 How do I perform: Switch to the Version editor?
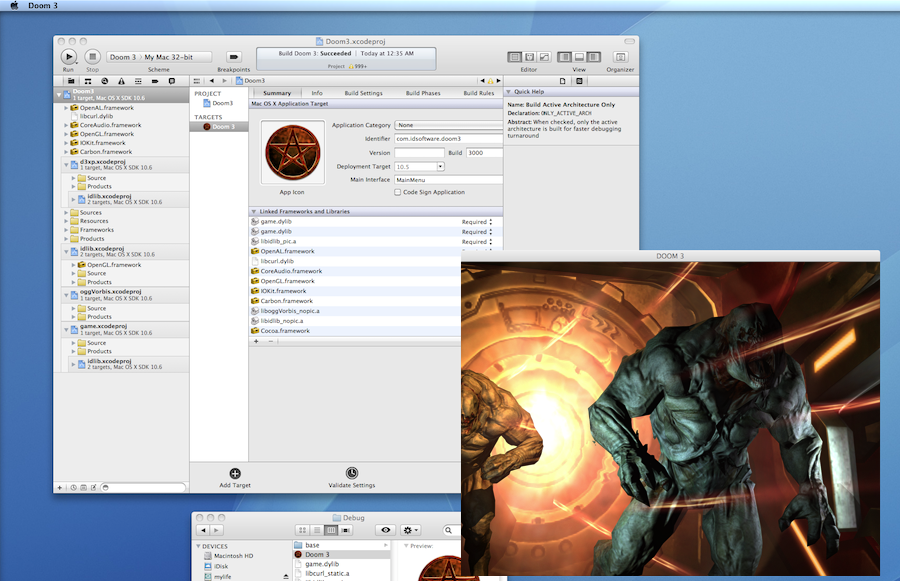tap(544, 57)
